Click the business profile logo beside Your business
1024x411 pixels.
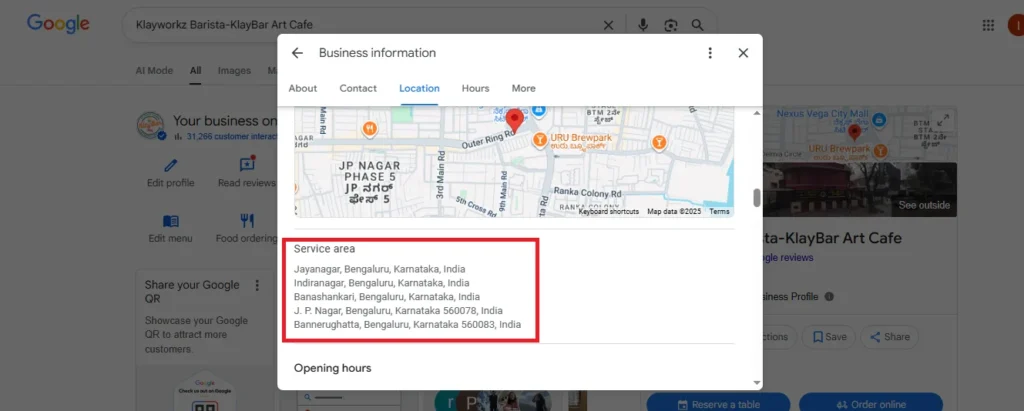point(151,125)
